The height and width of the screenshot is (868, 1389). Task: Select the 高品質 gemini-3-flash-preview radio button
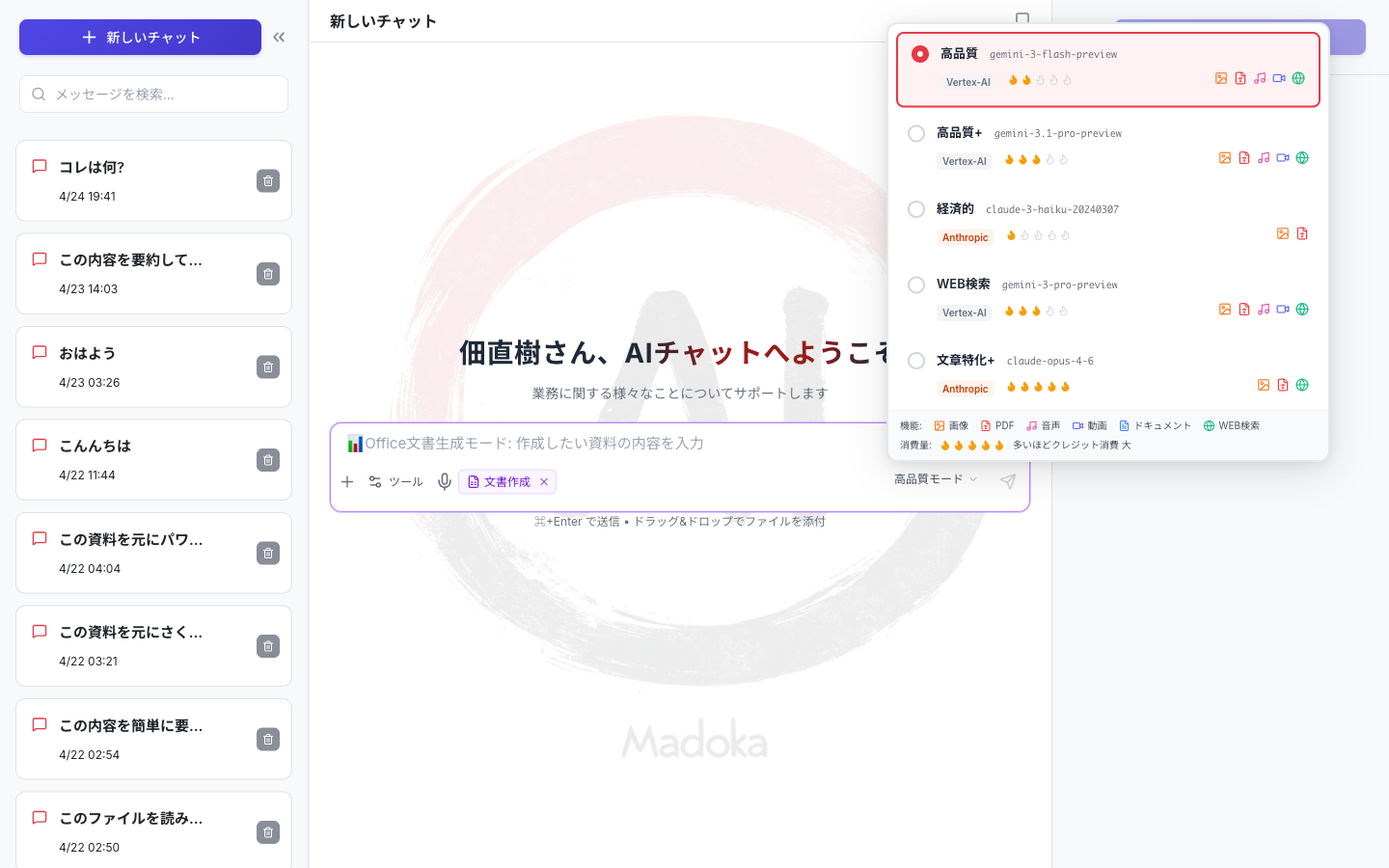(920, 54)
